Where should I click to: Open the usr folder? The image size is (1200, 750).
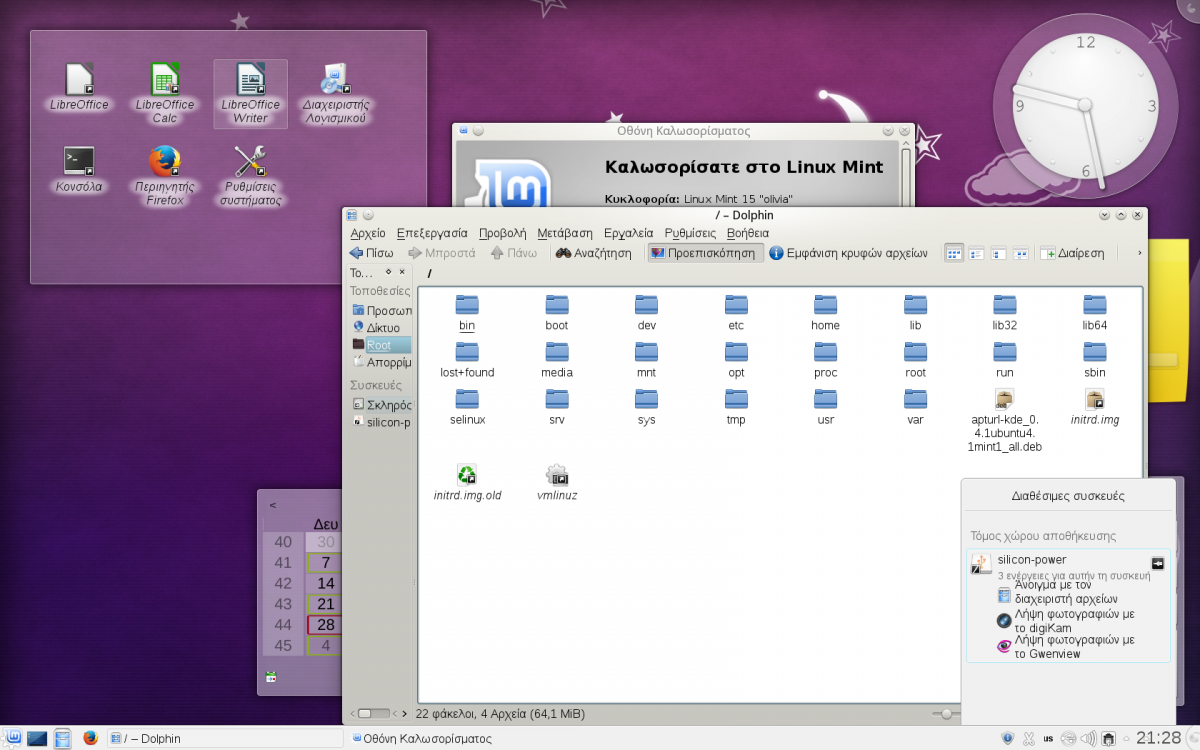[x=825, y=407]
